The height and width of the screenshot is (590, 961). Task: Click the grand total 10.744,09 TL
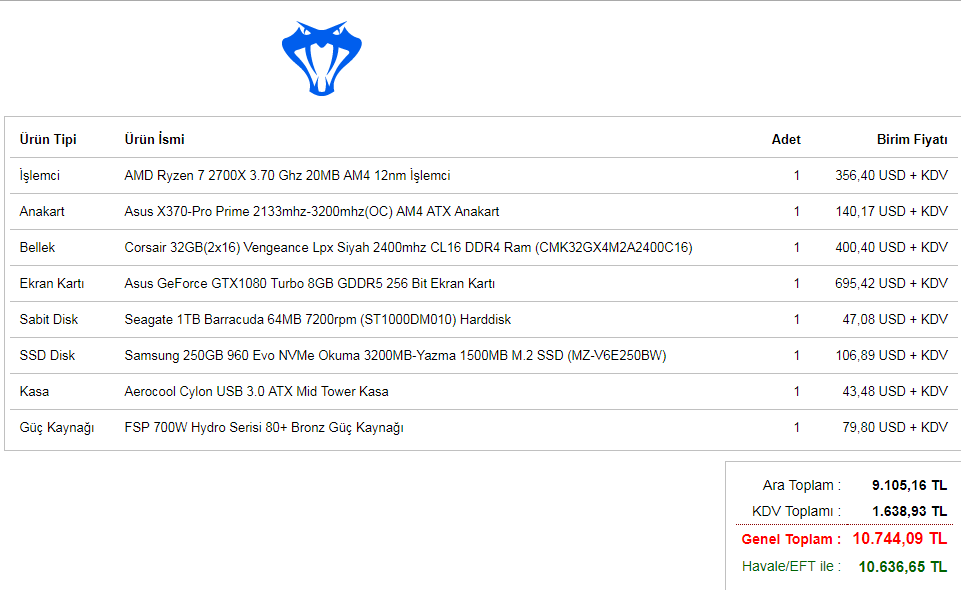click(x=900, y=539)
